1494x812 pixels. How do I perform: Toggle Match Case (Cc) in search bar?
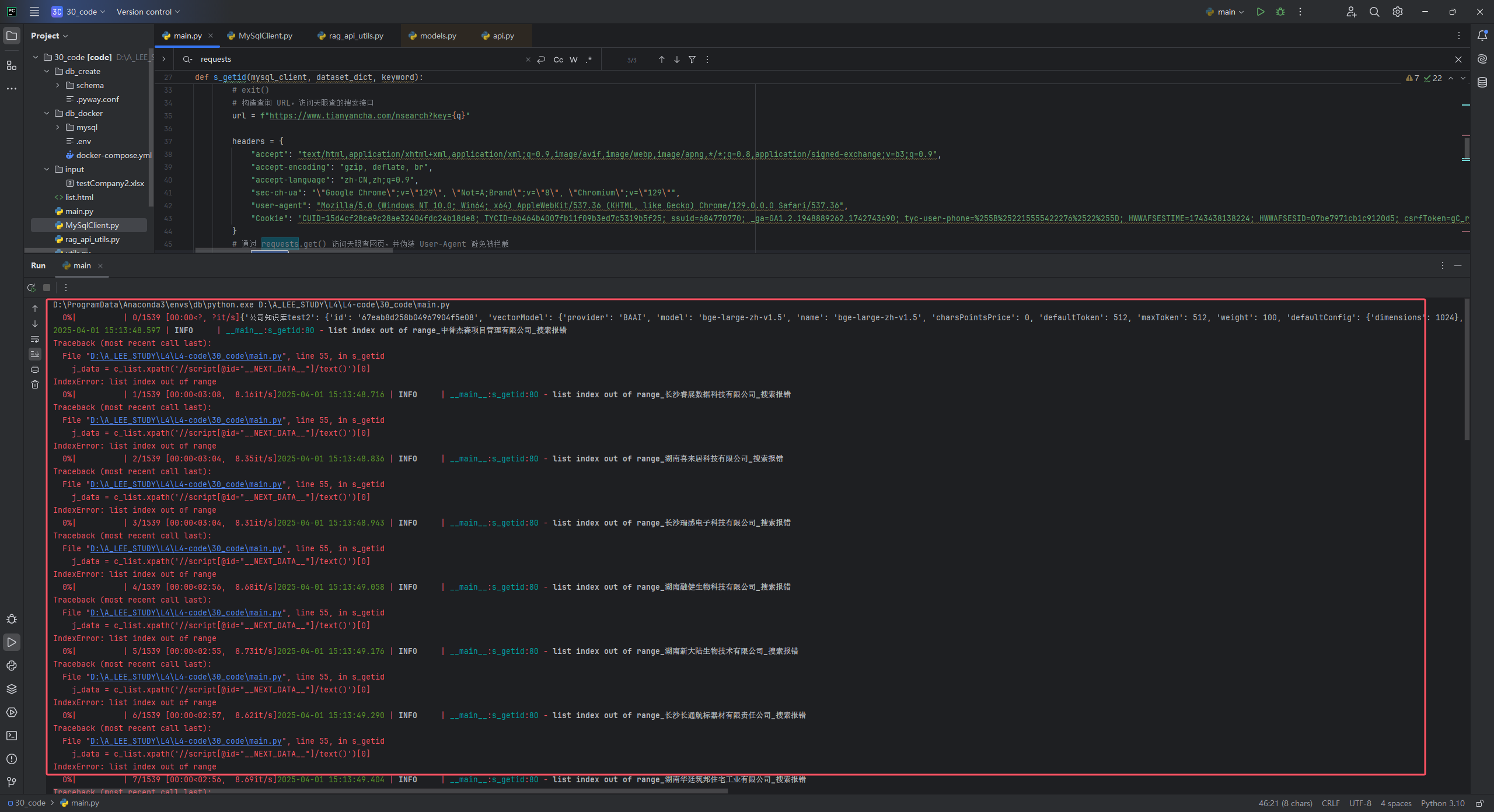(x=558, y=60)
